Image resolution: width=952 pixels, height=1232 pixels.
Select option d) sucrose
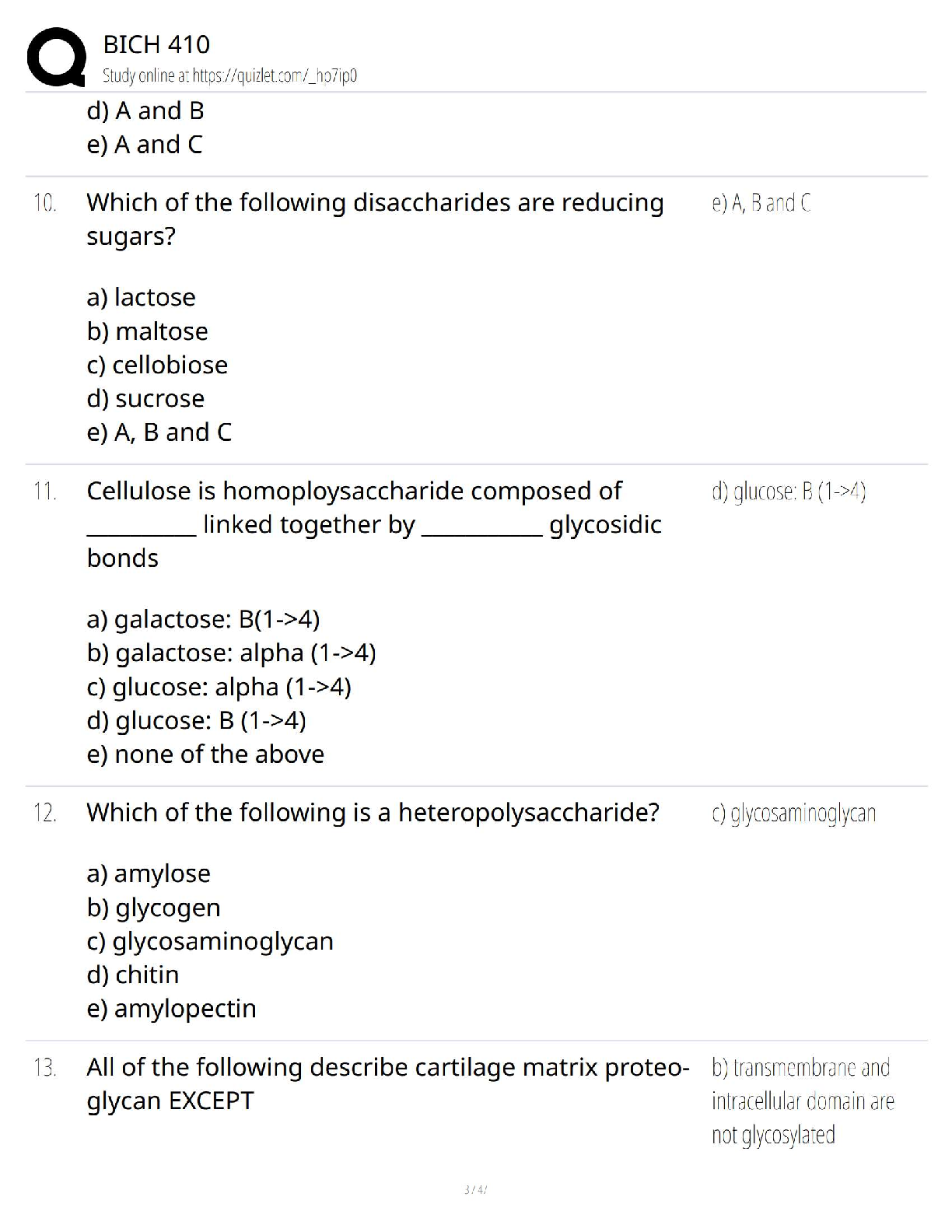click(145, 398)
